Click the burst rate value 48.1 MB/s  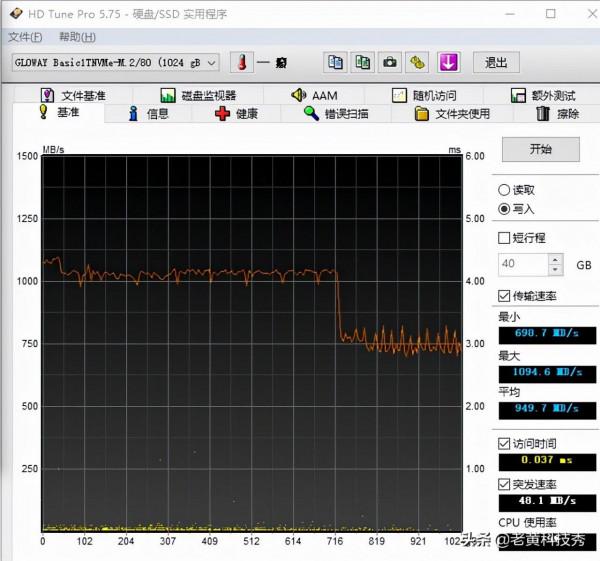point(547,502)
